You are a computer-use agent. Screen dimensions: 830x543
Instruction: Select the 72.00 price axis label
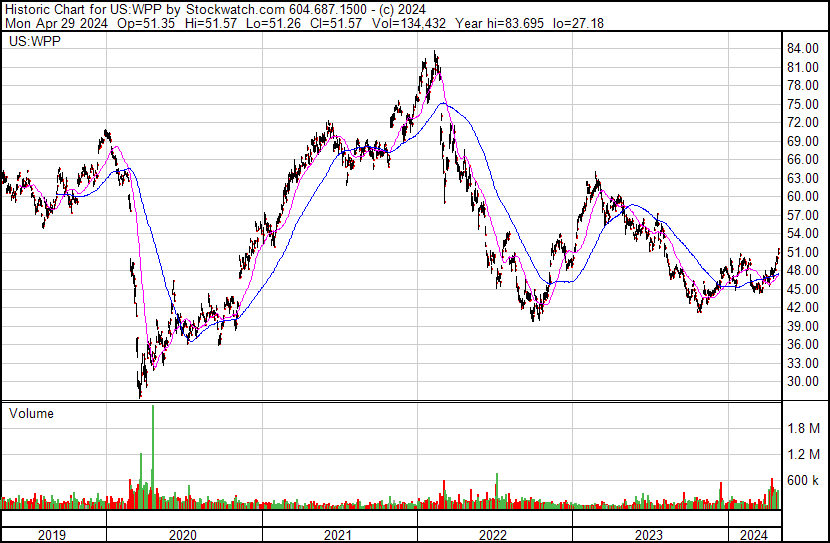point(803,123)
